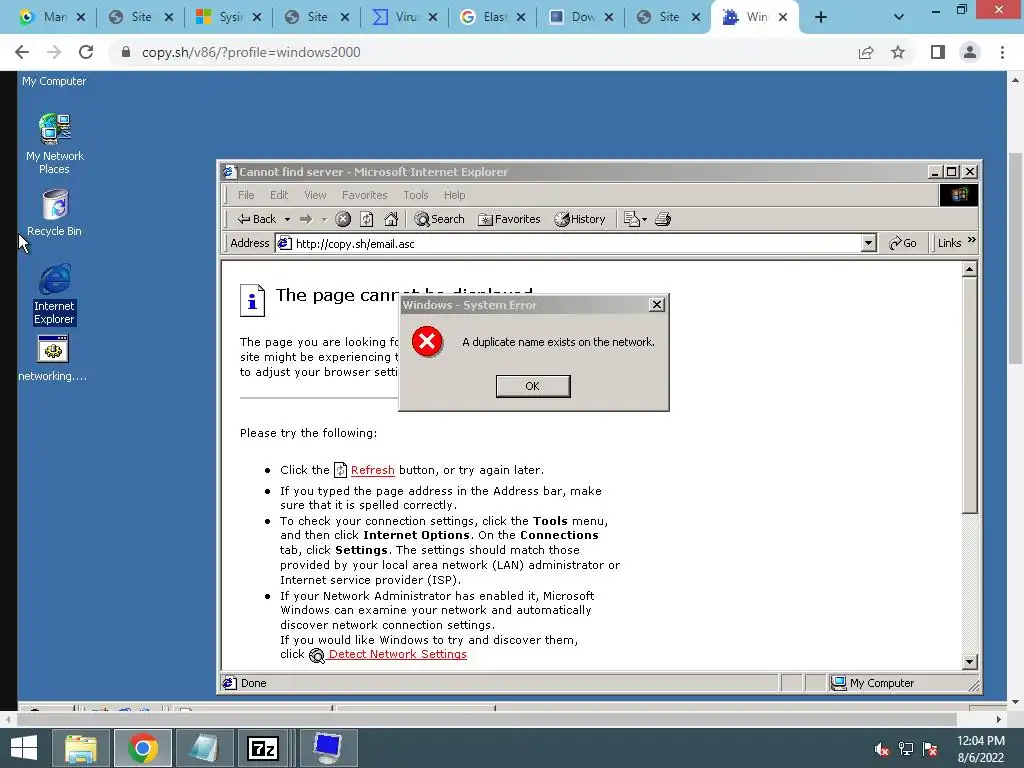Click the My Computer desktop label

click(x=54, y=81)
